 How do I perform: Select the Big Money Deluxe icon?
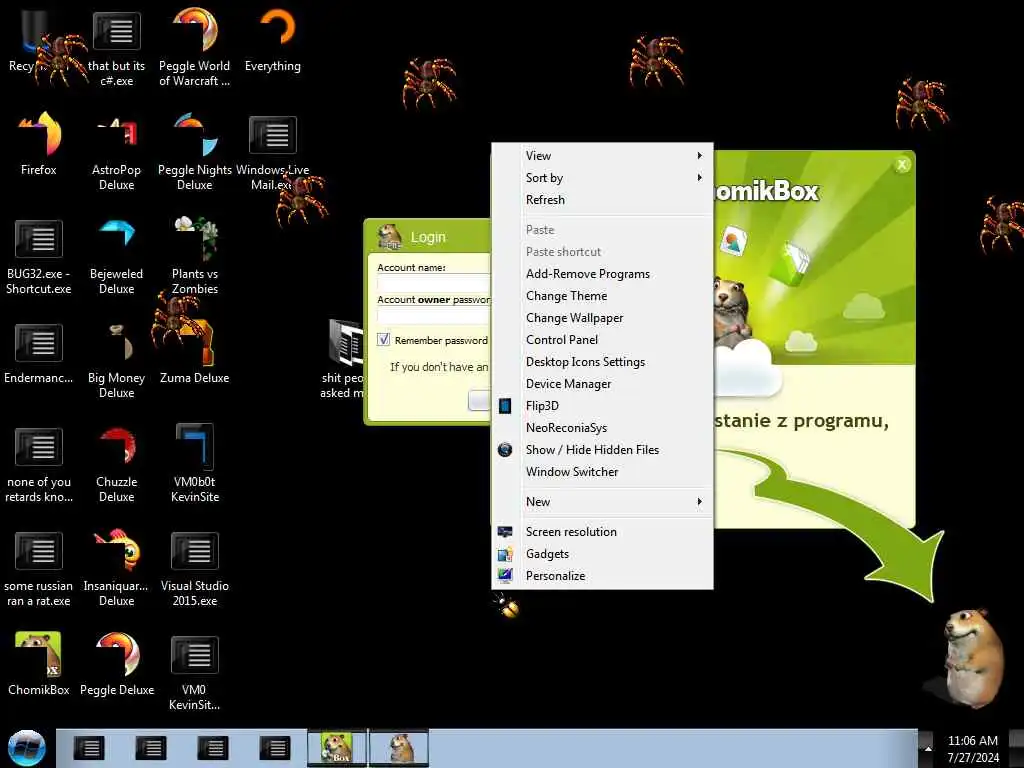[x=116, y=360]
